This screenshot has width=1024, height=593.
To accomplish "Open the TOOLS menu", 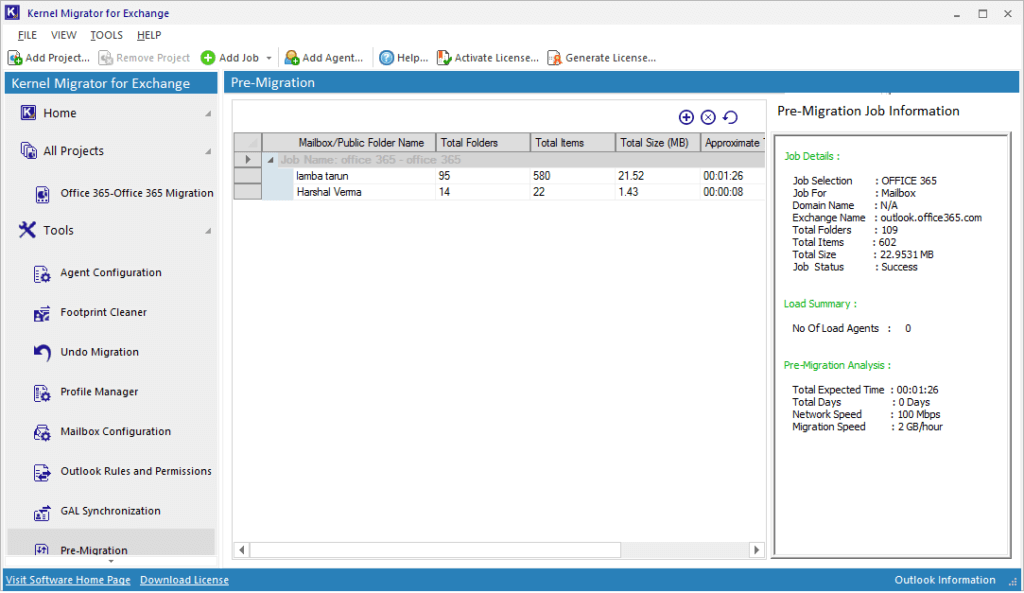I will (x=106, y=34).
